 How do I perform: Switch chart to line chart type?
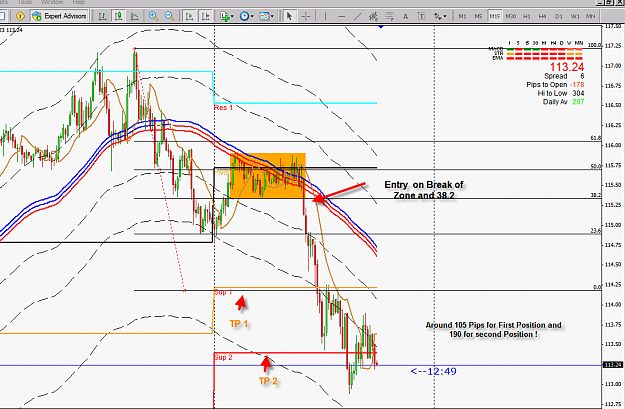tap(135, 16)
